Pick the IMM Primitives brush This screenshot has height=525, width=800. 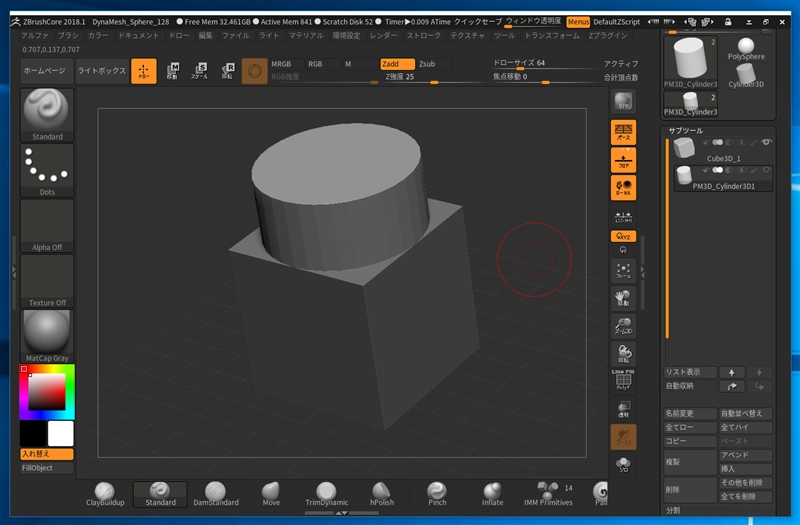(548, 494)
